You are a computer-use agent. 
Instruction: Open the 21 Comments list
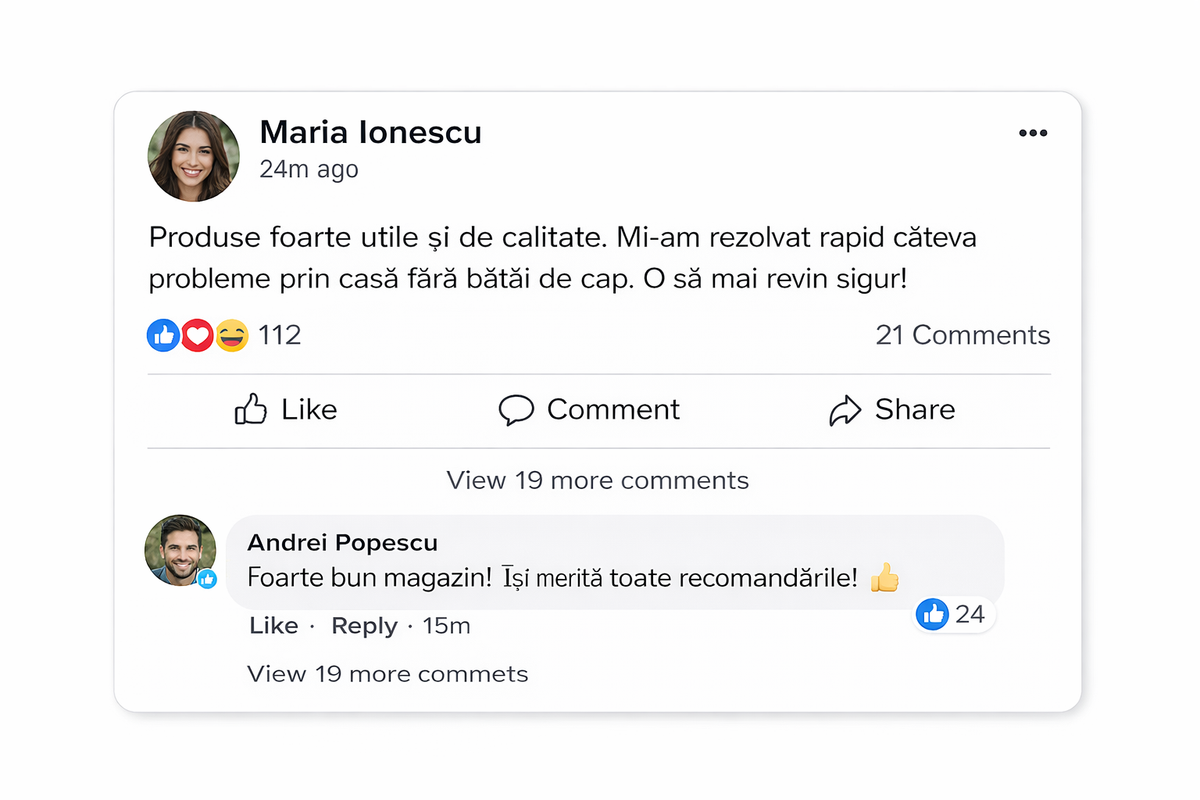[x=962, y=334]
